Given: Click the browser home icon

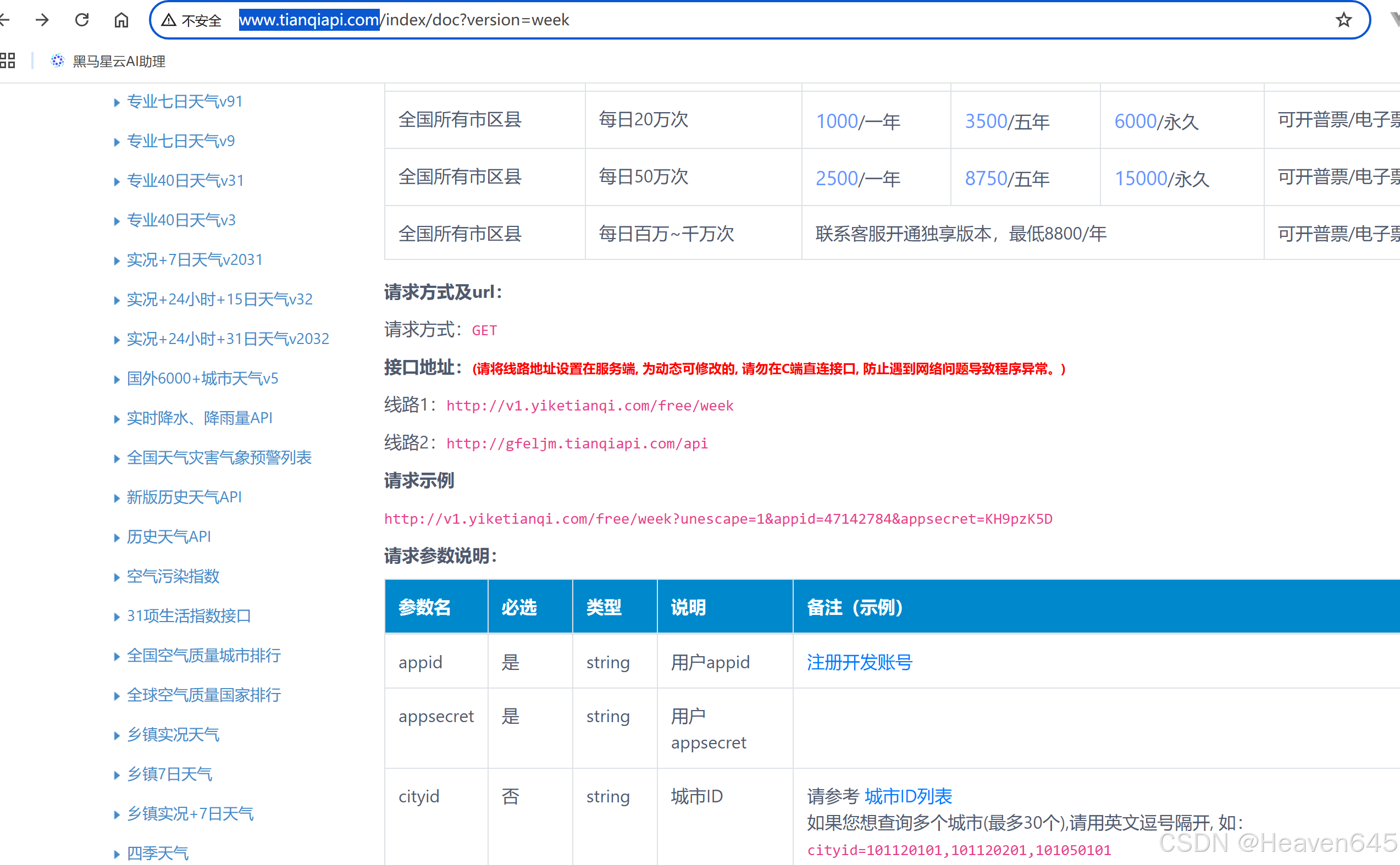Looking at the screenshot, I should pos(121,20).
